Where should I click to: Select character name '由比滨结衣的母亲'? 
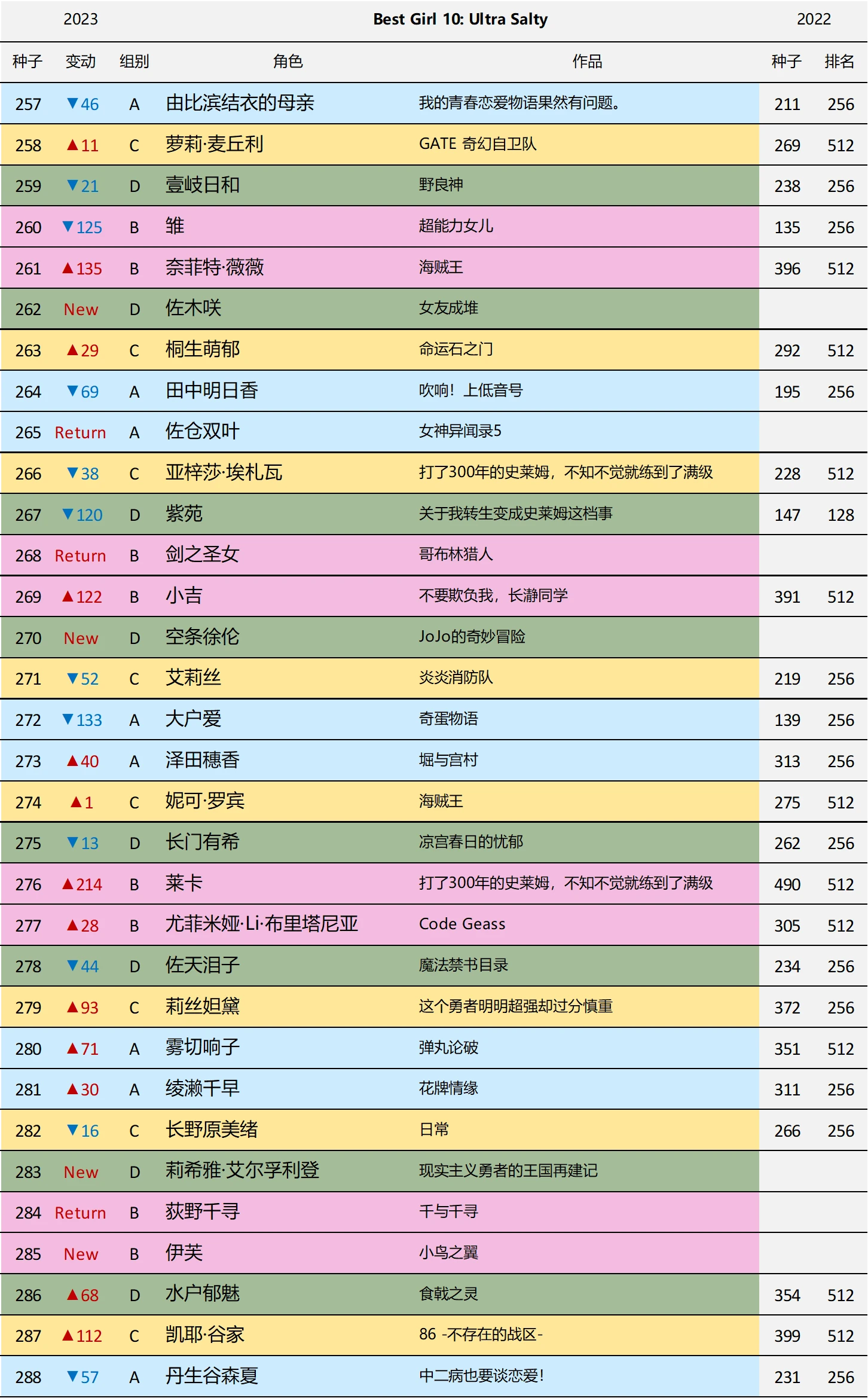point(240,103)
